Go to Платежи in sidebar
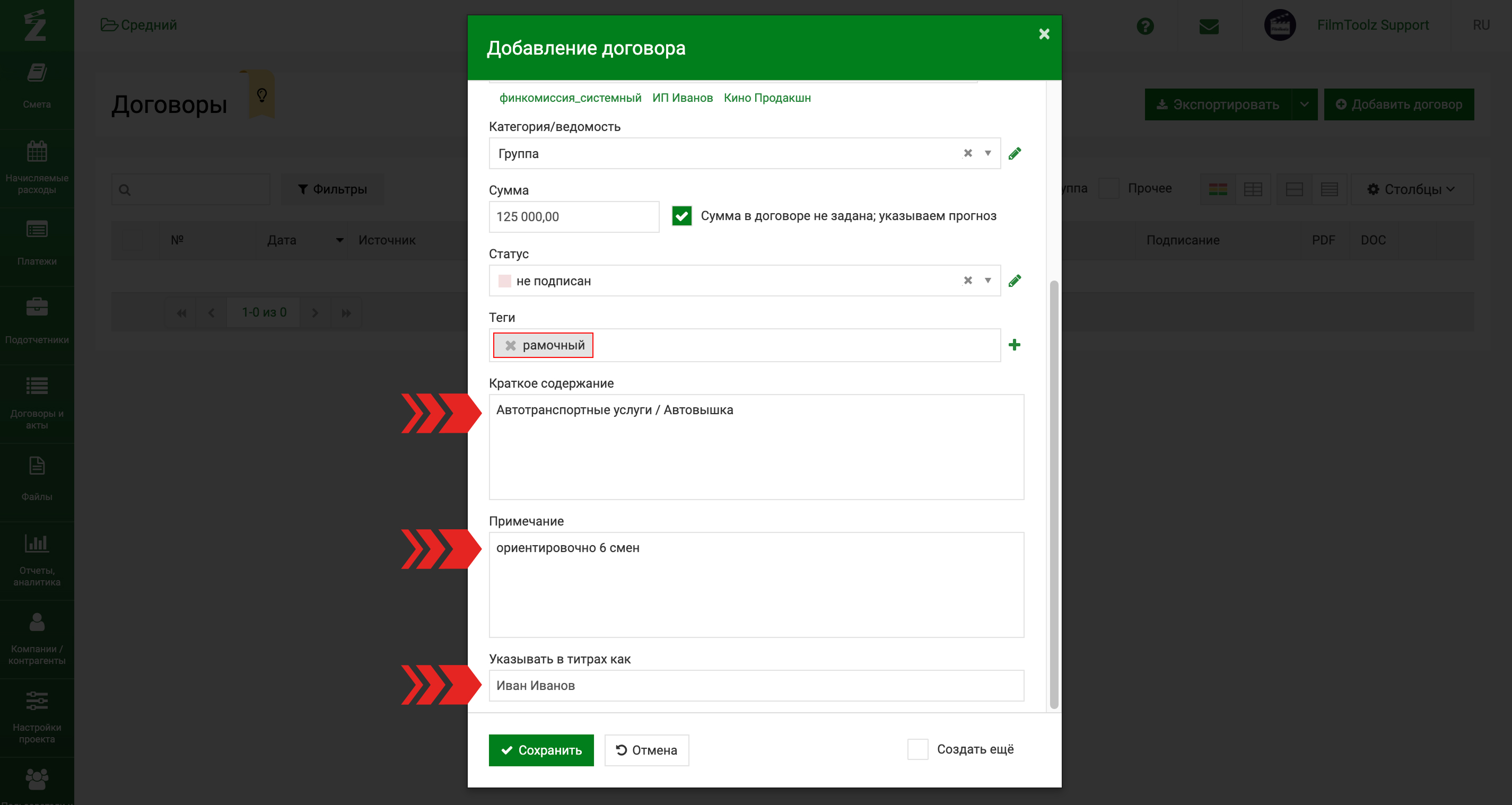Image resolution: width=1512 pixels, height=805 pixels. (37, 245)
